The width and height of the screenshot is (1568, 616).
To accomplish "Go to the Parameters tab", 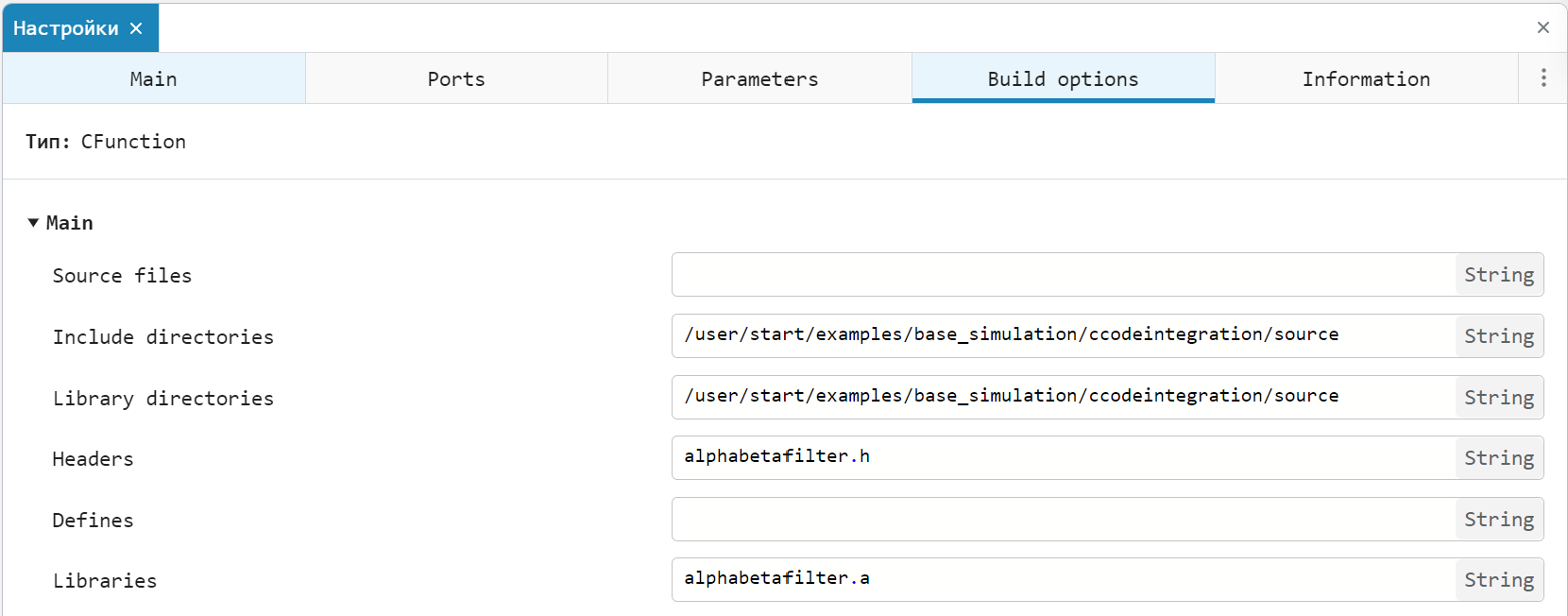I will (x=759, y=79).
